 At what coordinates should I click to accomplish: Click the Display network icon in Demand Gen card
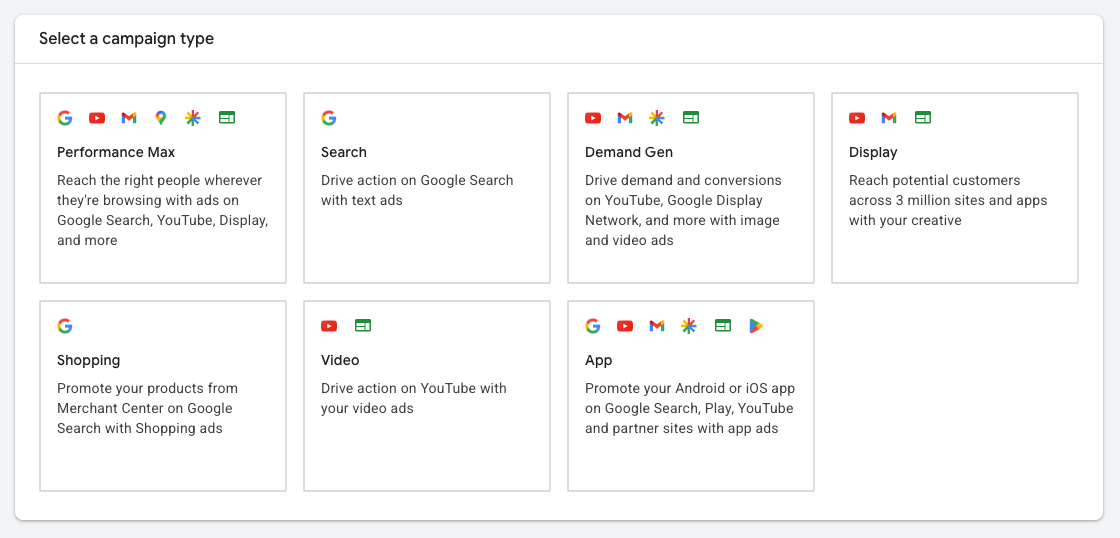click(x=691, y=118)
